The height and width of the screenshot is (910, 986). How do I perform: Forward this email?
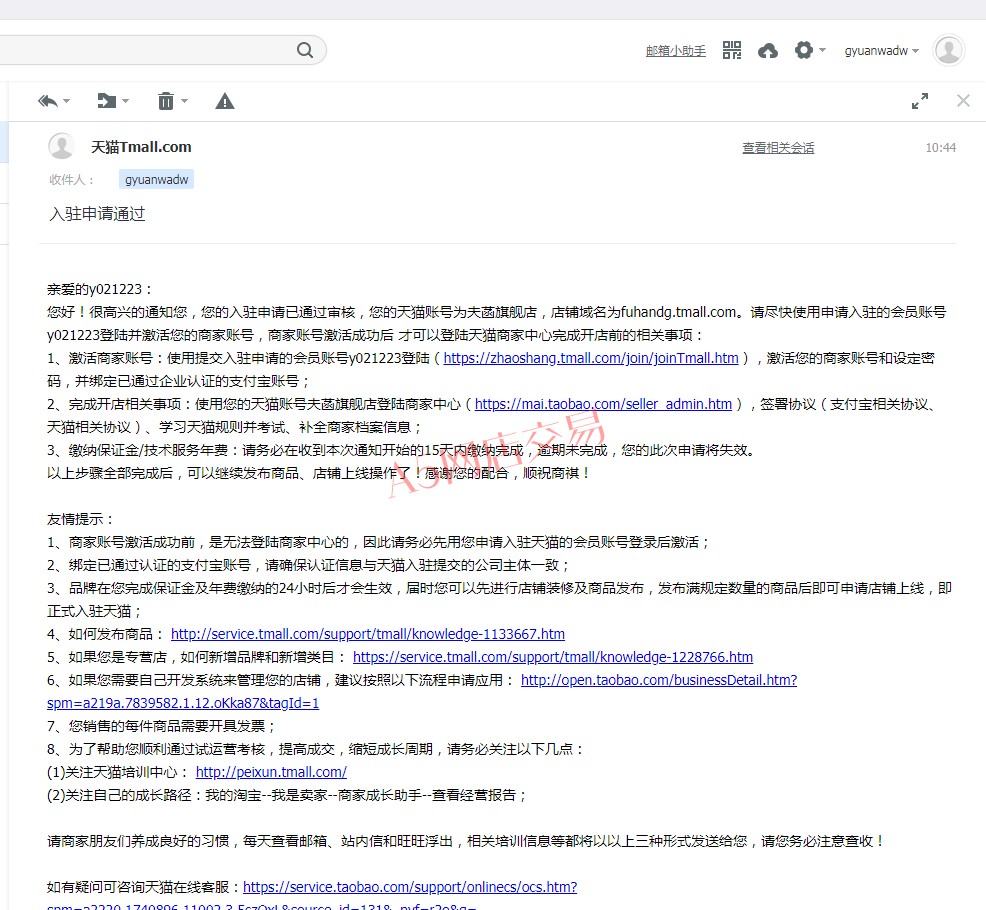point(106,101)
